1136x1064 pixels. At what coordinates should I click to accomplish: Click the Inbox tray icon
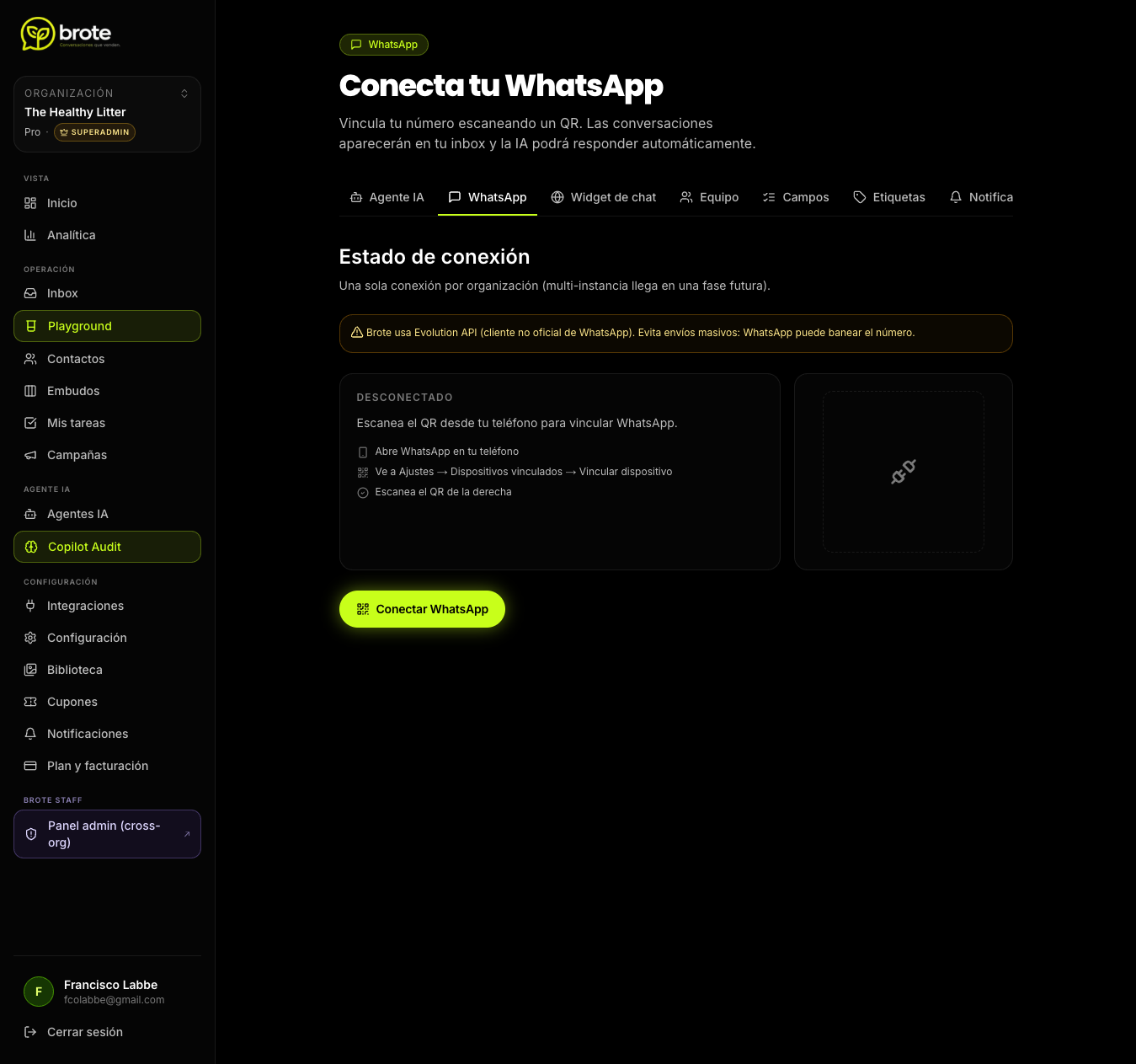[30, 293]
